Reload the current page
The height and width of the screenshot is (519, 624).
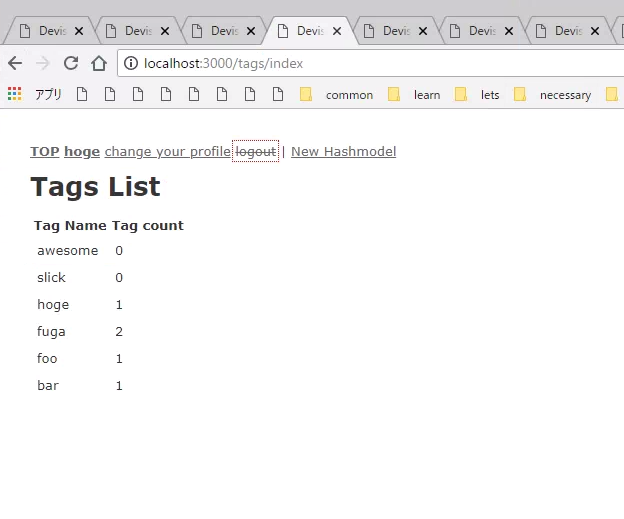click(x=71, y=63)
